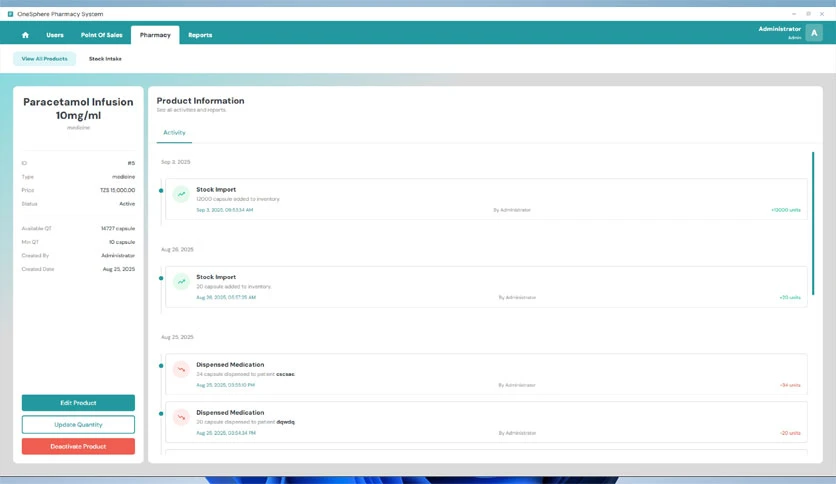Click dispensed icon for patient cscsac

point(181,369)
